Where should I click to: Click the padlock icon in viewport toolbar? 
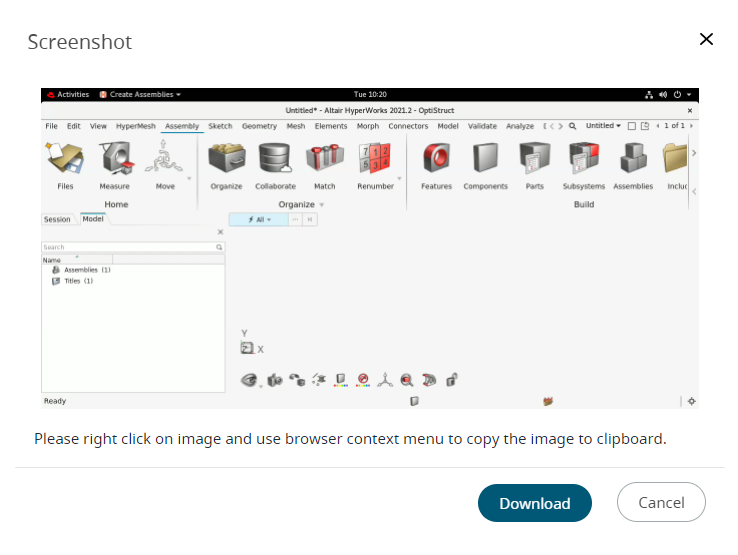click(x=451, y=380)
